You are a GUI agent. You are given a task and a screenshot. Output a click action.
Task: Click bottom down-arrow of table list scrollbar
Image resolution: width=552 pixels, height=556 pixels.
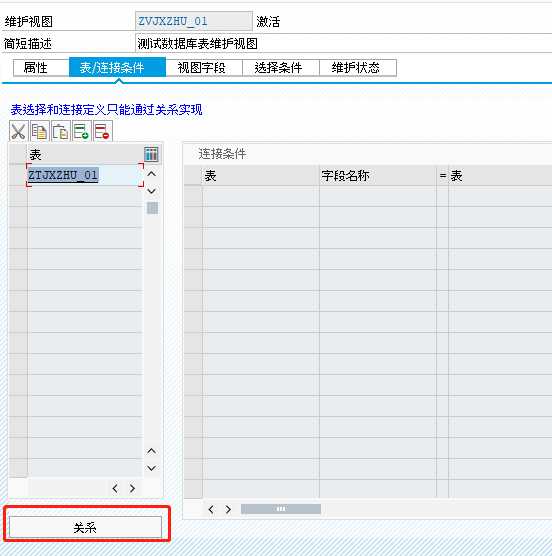(151, 468)
